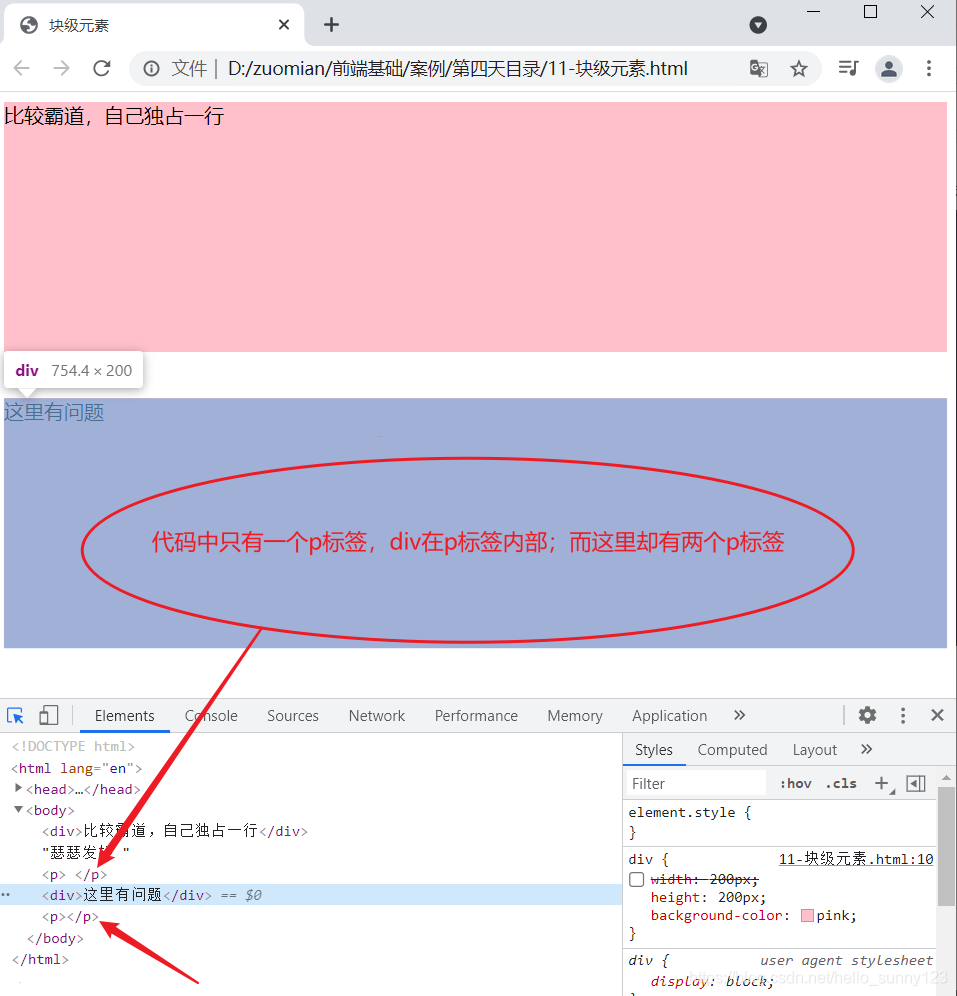Toggle the device emulation toolbar
957x996 pixels.
click(47, 715)
